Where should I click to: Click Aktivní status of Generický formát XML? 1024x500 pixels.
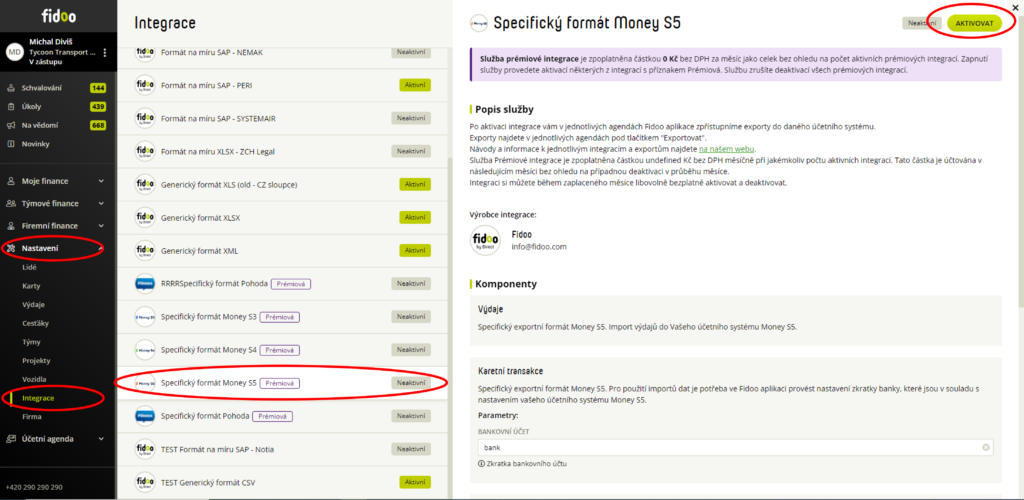pos(415,251)
